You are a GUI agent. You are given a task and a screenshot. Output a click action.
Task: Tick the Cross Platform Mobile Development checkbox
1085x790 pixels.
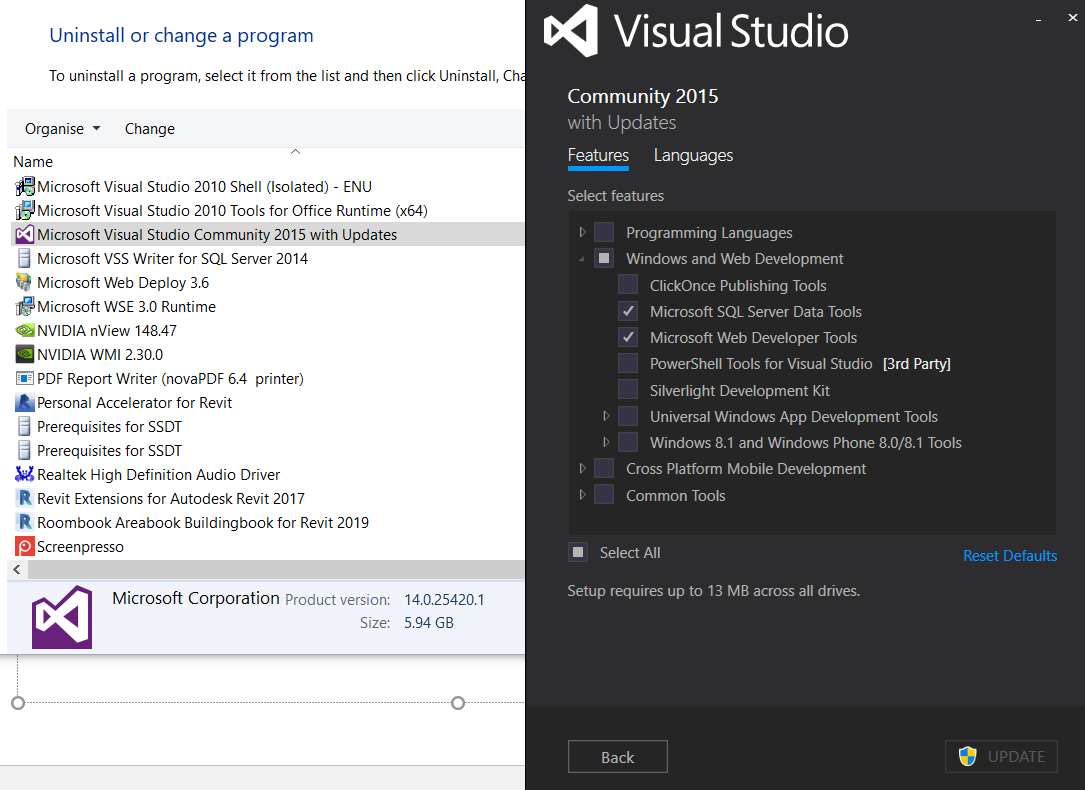pyautogui.click(x=604, y=468)
